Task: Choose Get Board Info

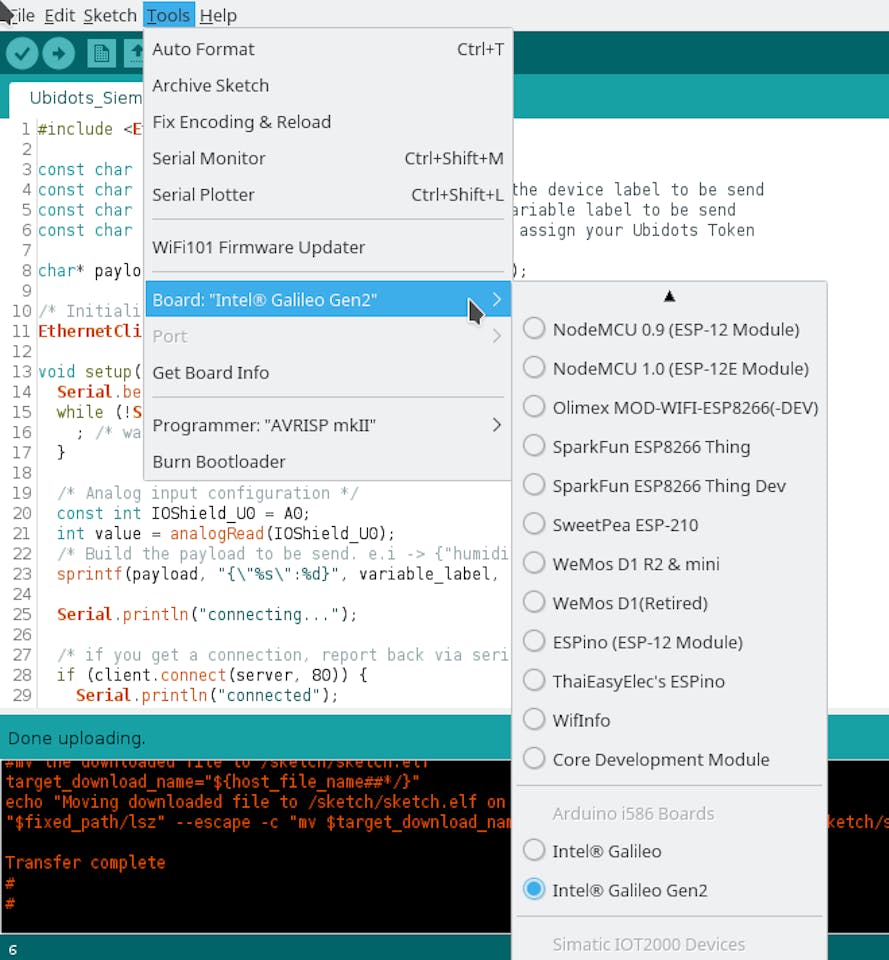Action: 328,372
